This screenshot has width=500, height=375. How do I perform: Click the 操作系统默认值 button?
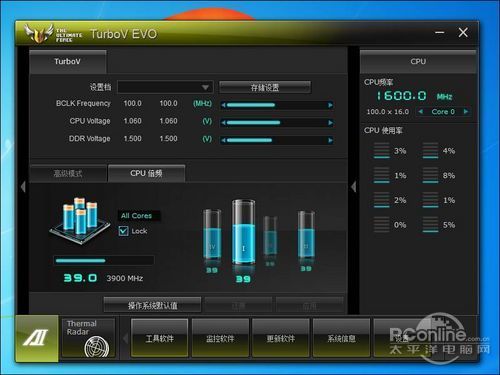152,305
